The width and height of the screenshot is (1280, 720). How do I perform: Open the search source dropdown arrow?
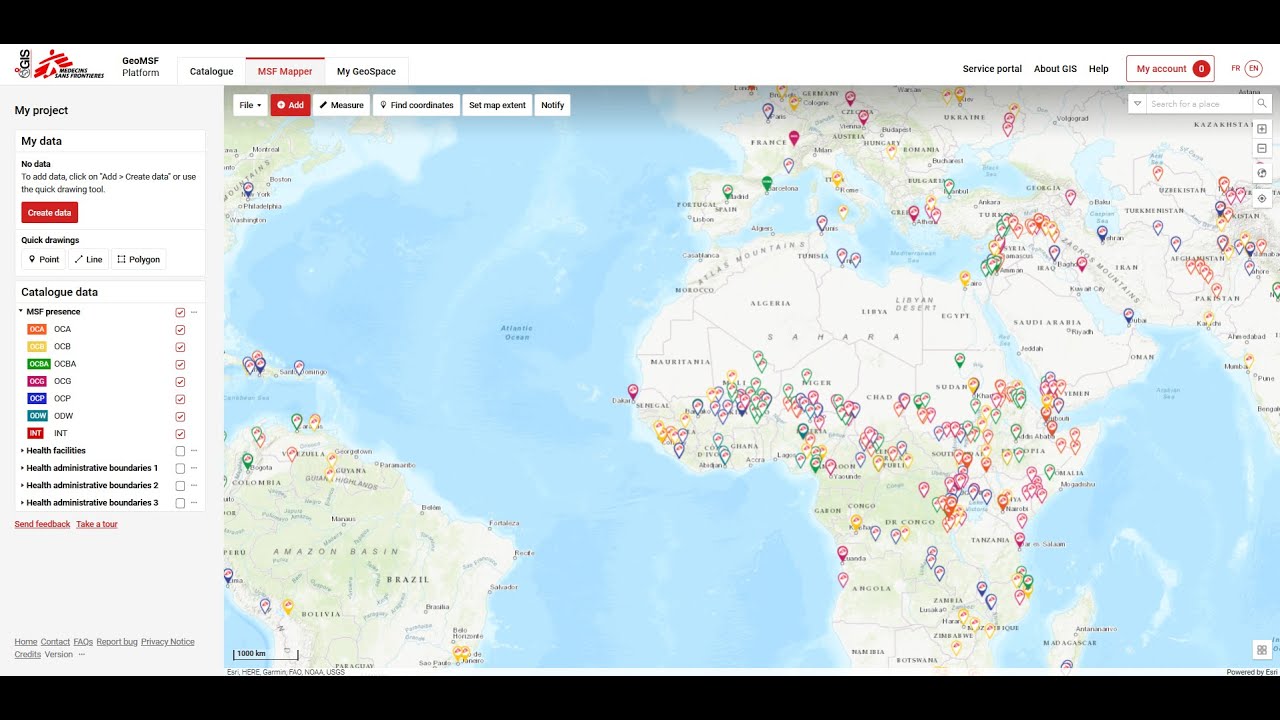(1137, 104)
